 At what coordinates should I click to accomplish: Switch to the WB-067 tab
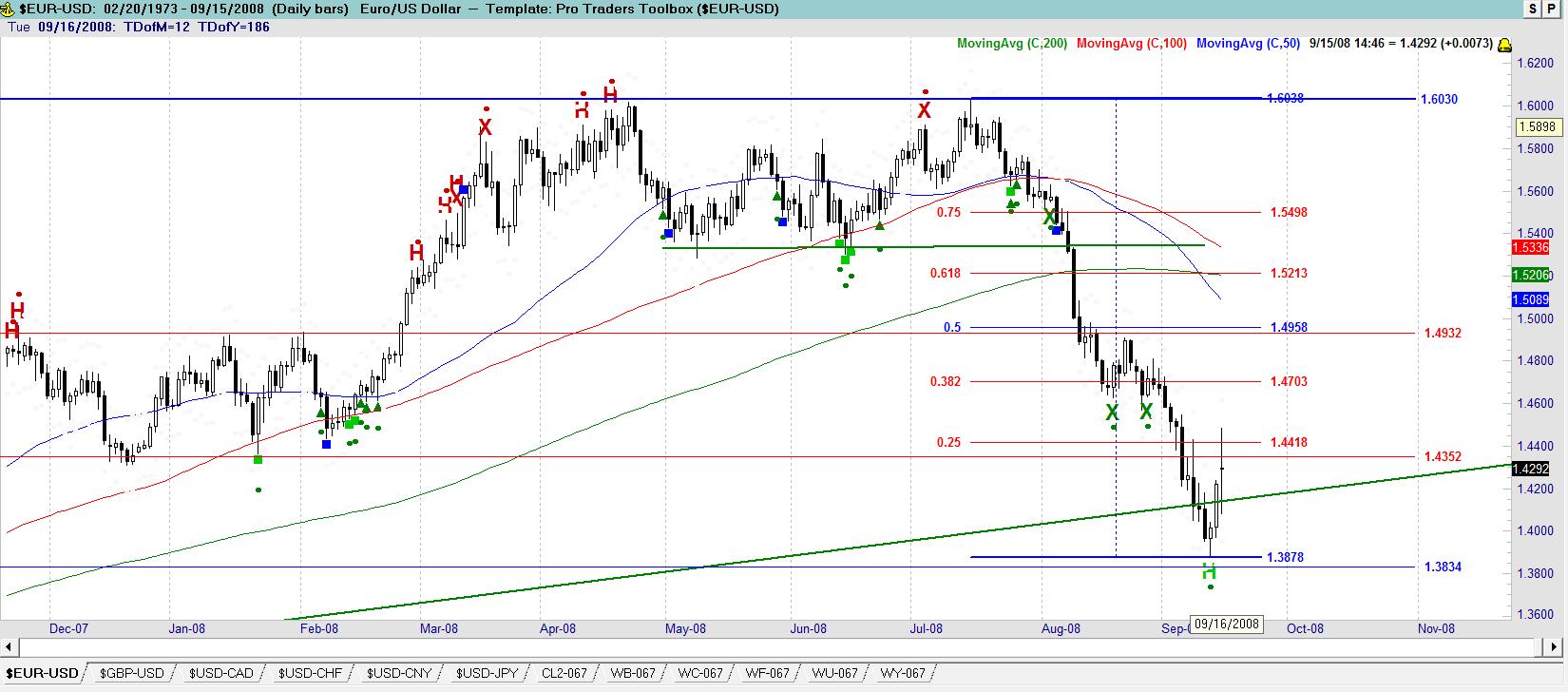point(633,673)
